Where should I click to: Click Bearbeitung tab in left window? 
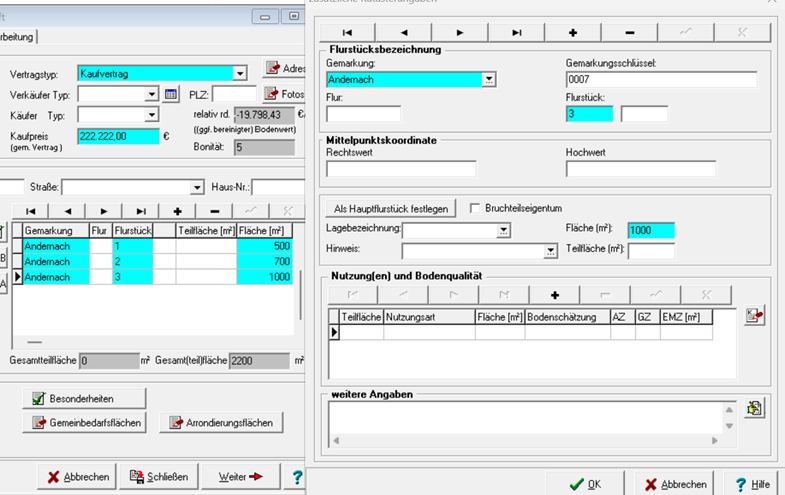17,37
